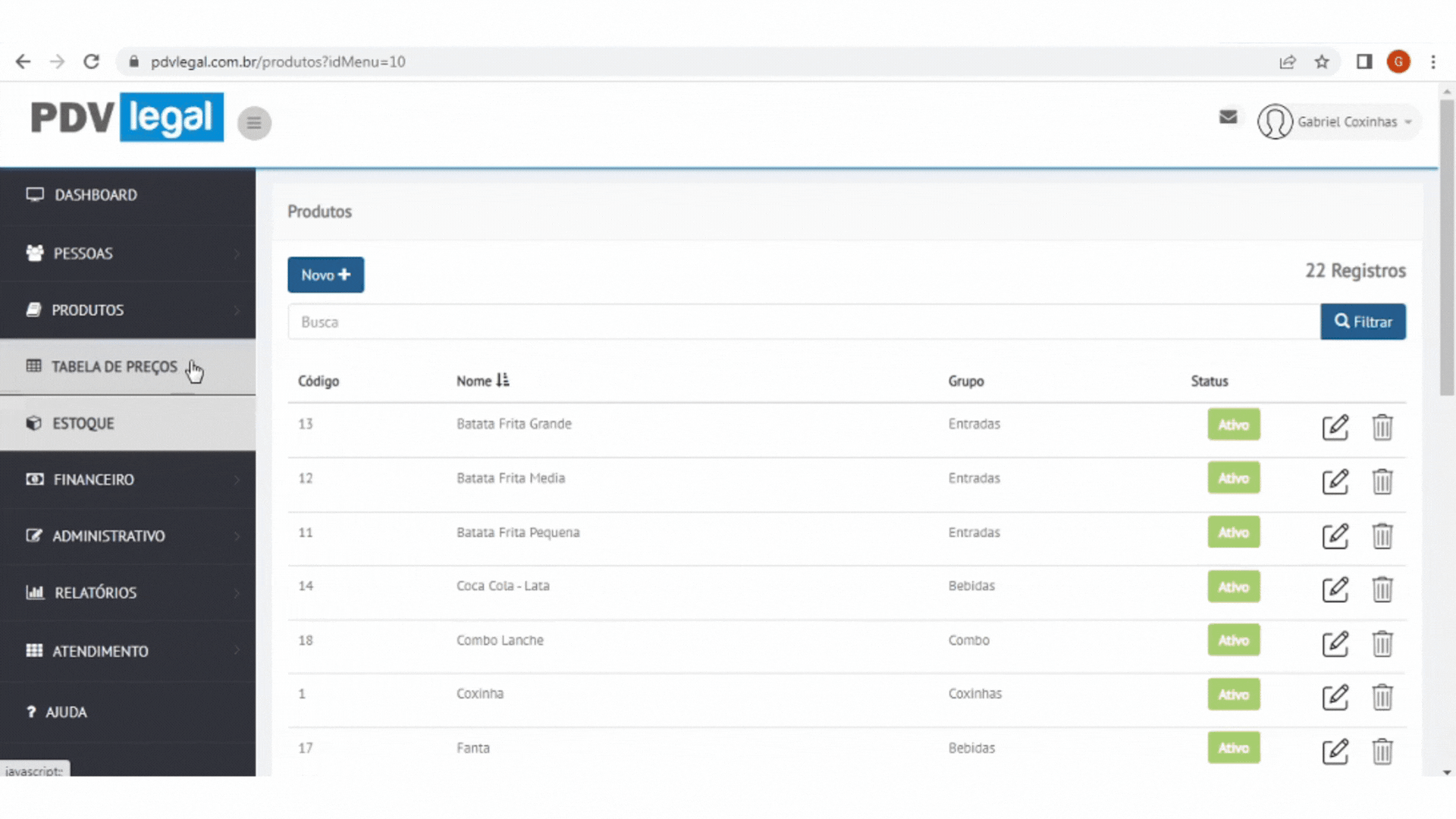Viewport: 1456px width, 819px height.
Task: Click the browser share page icon
Action: pyautogui.click(x=1287, y=62)
